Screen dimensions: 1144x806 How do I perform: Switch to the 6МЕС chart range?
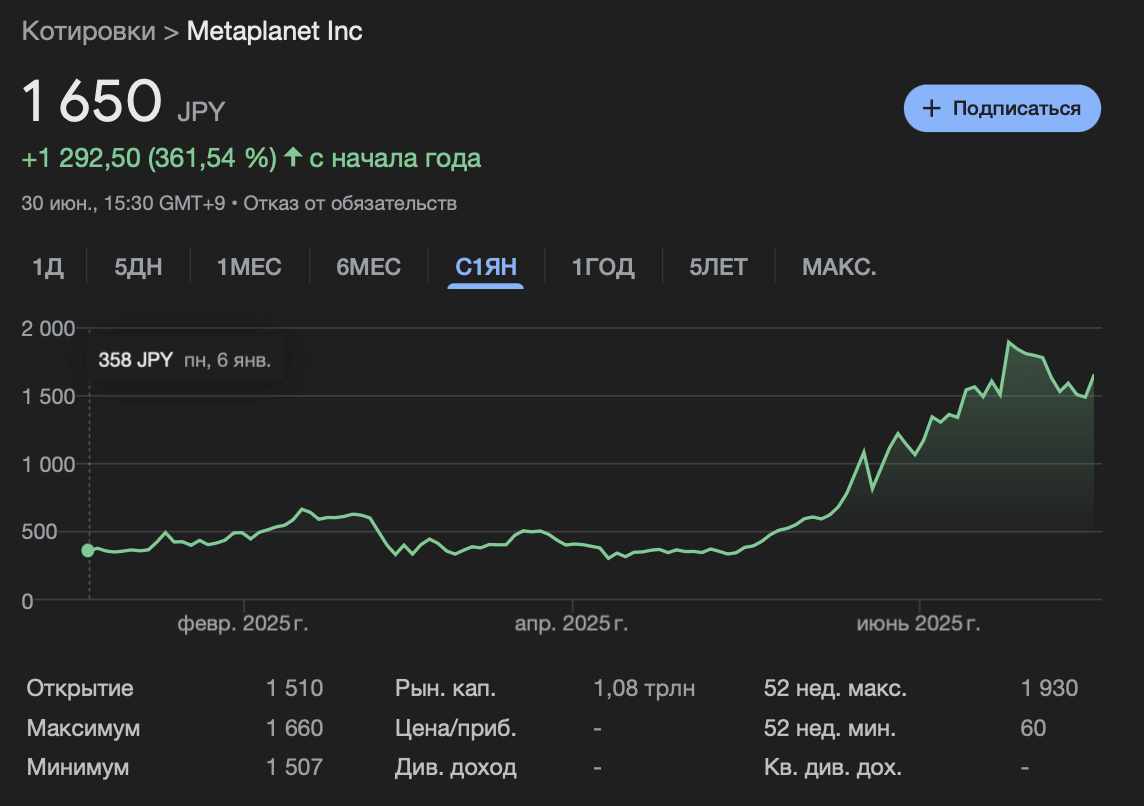[368, 267]
